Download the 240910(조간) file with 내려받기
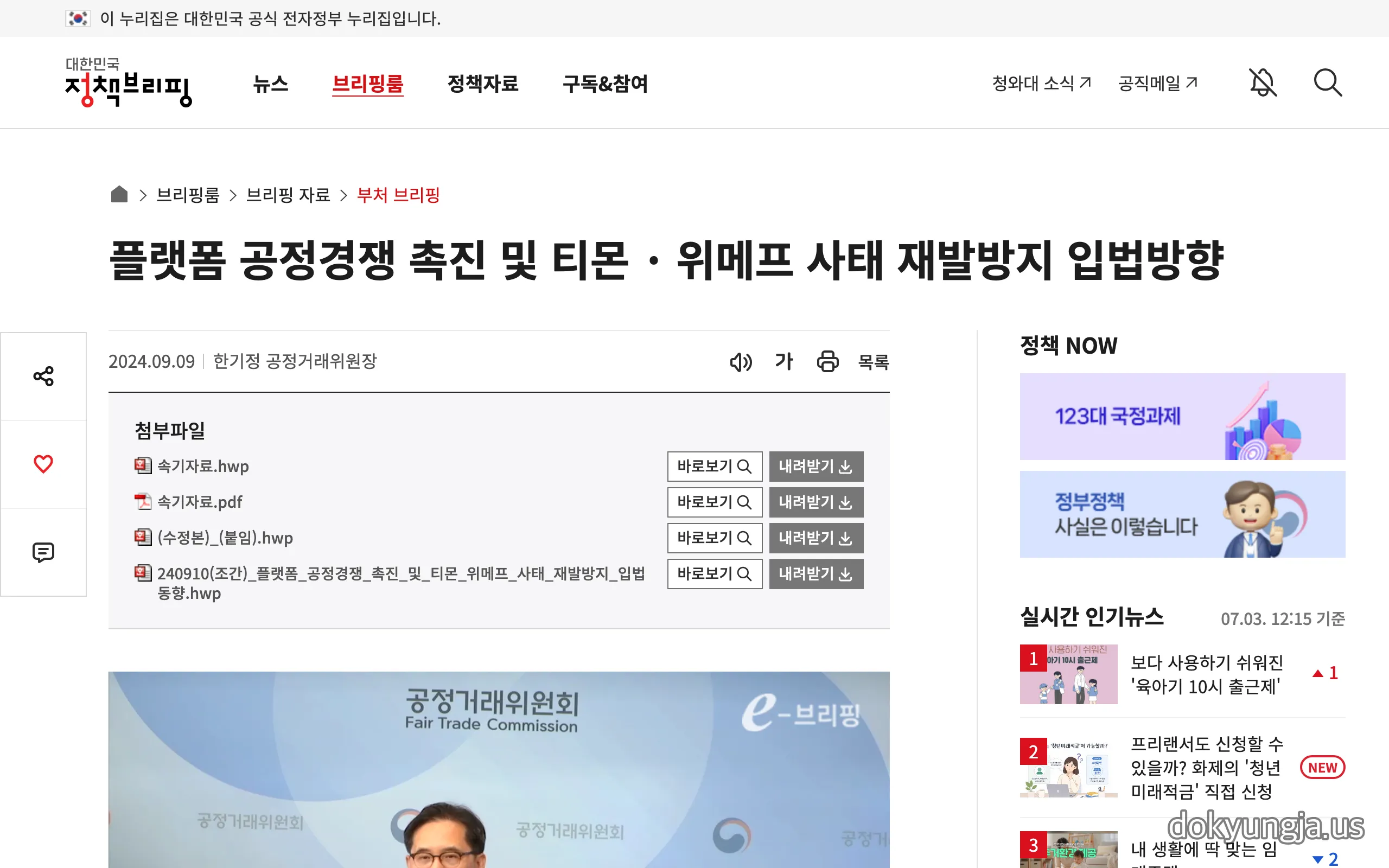Image resolution: width=1389 pixels, height=868 pixels. (816, 573)
